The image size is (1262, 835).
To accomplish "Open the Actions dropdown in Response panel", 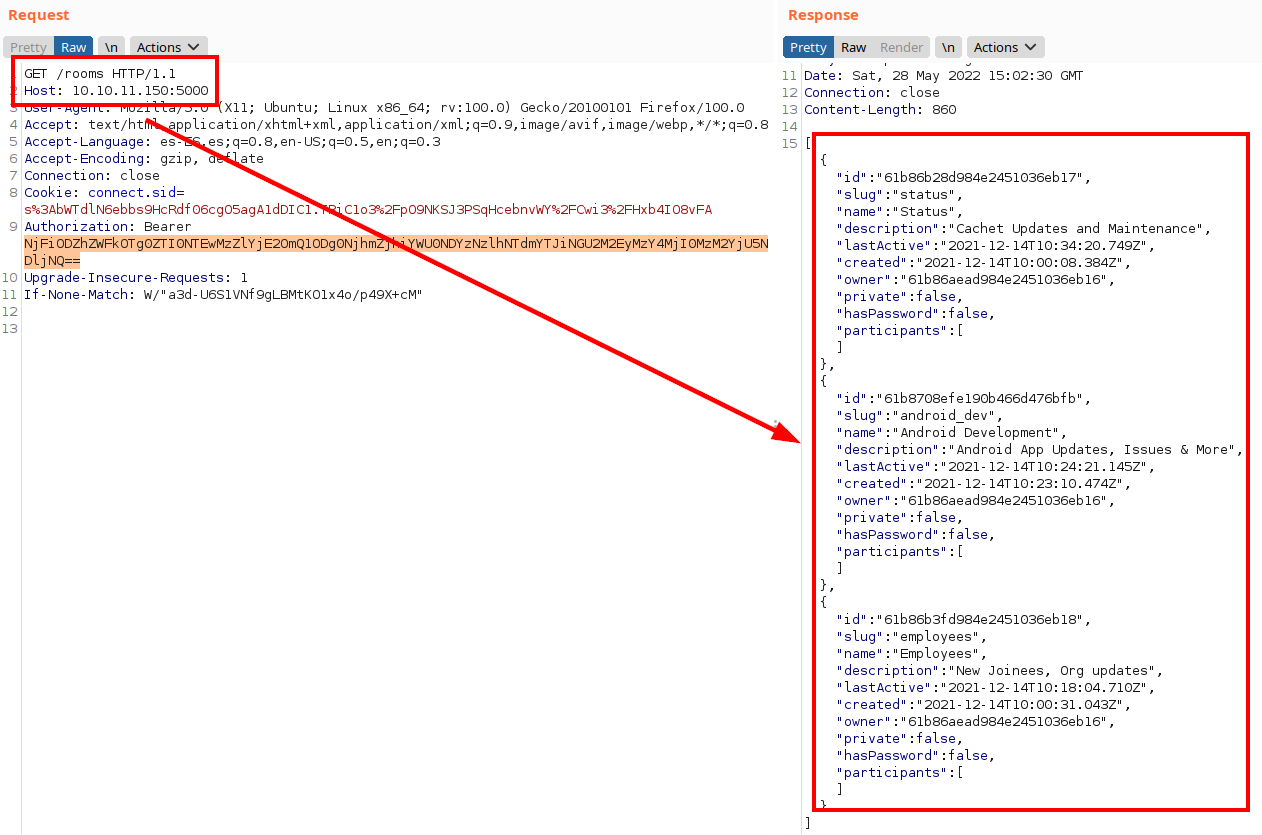I will point(1006,47).
